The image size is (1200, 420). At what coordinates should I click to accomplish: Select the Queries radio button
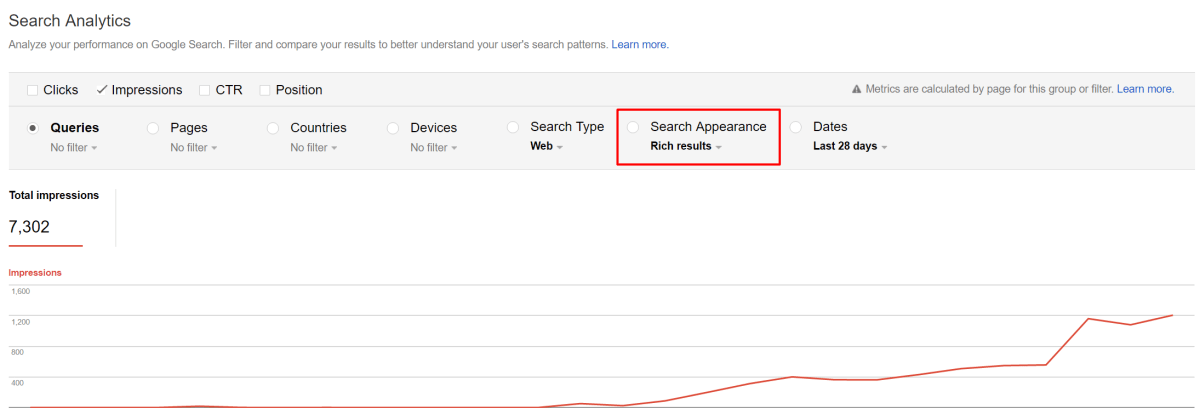pos(33,128)
